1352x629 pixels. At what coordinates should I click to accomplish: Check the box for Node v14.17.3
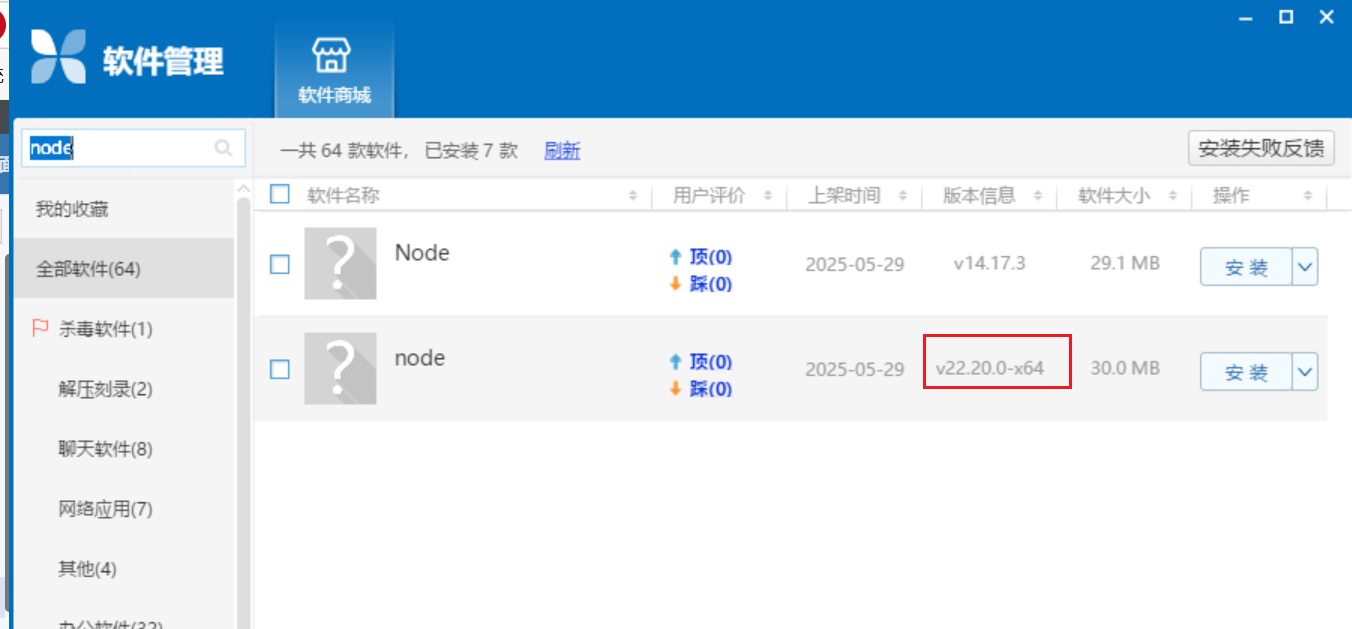[x=281, y=264]
